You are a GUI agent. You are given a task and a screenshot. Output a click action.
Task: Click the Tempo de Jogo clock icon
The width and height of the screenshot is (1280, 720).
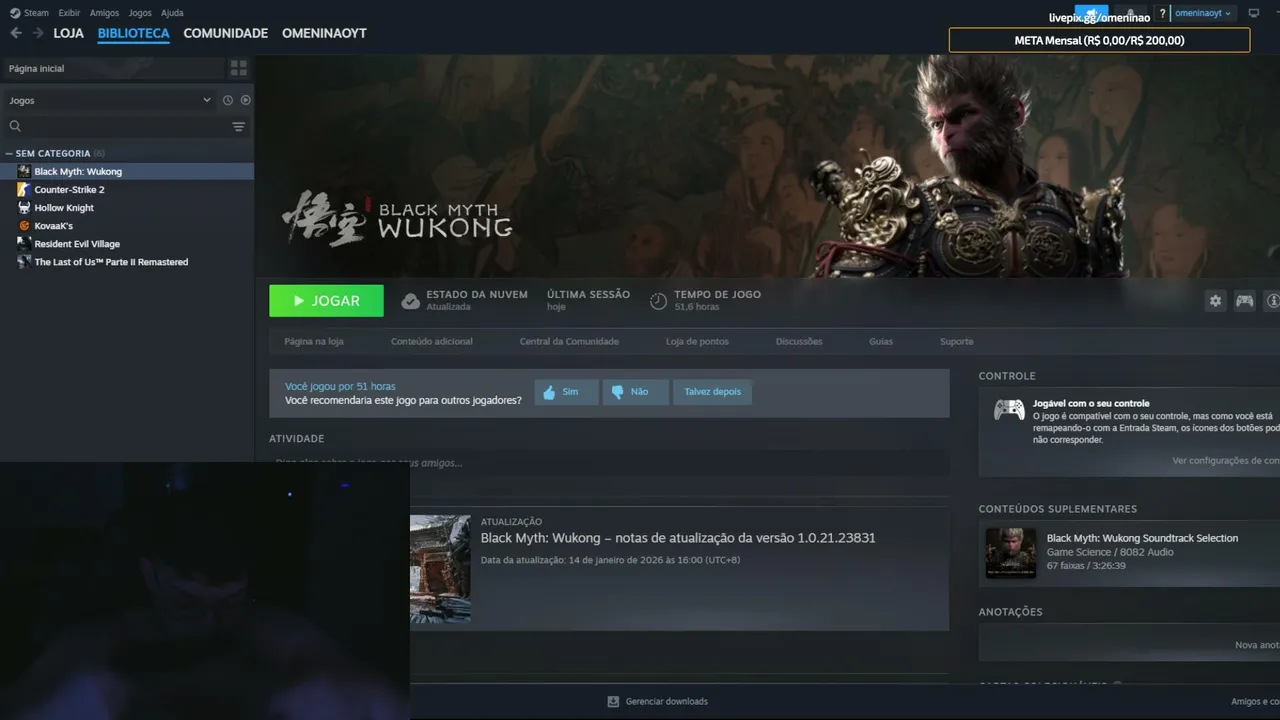coord(658,301)
